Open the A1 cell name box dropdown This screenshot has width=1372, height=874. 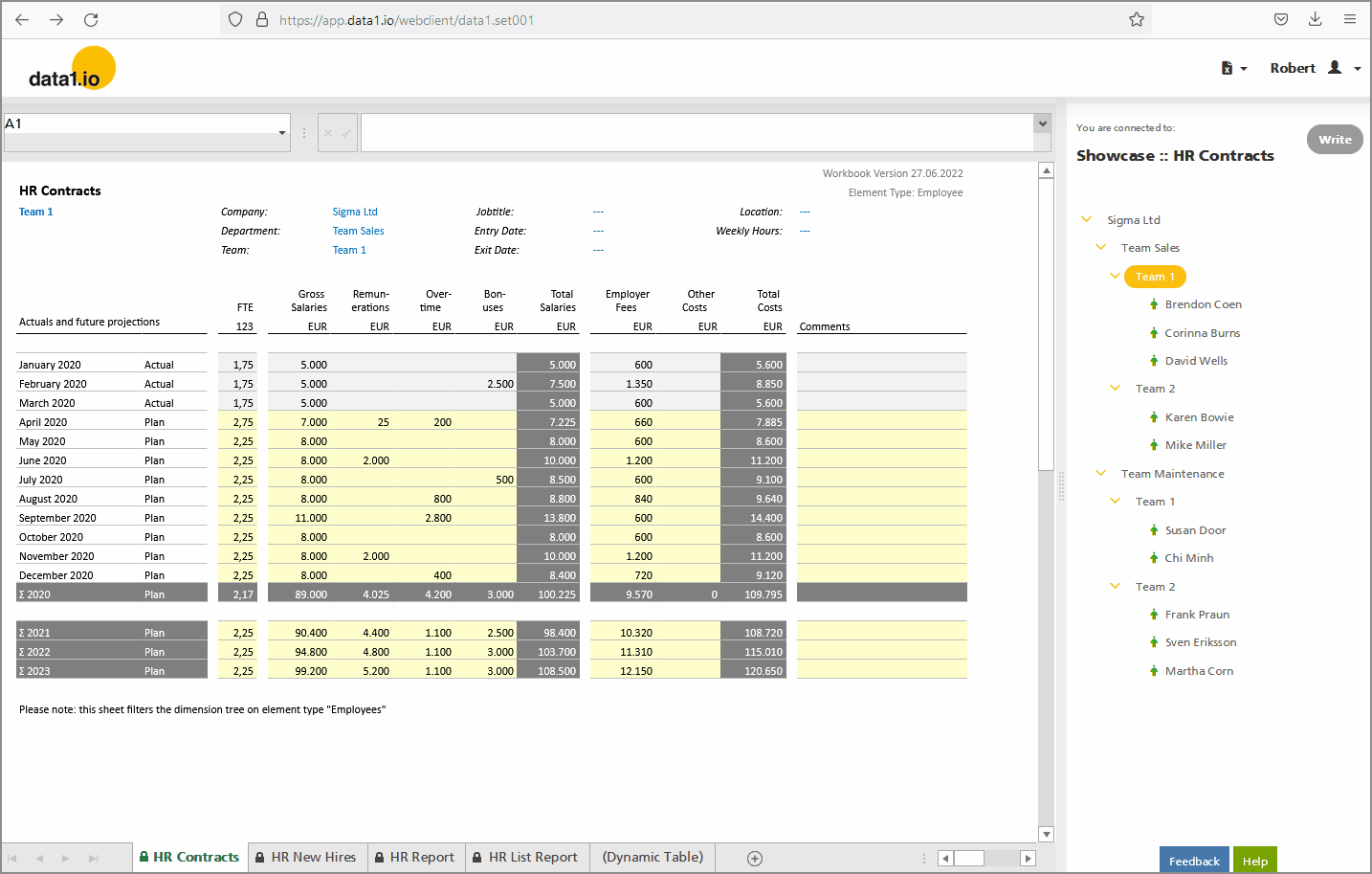[282, 133]
